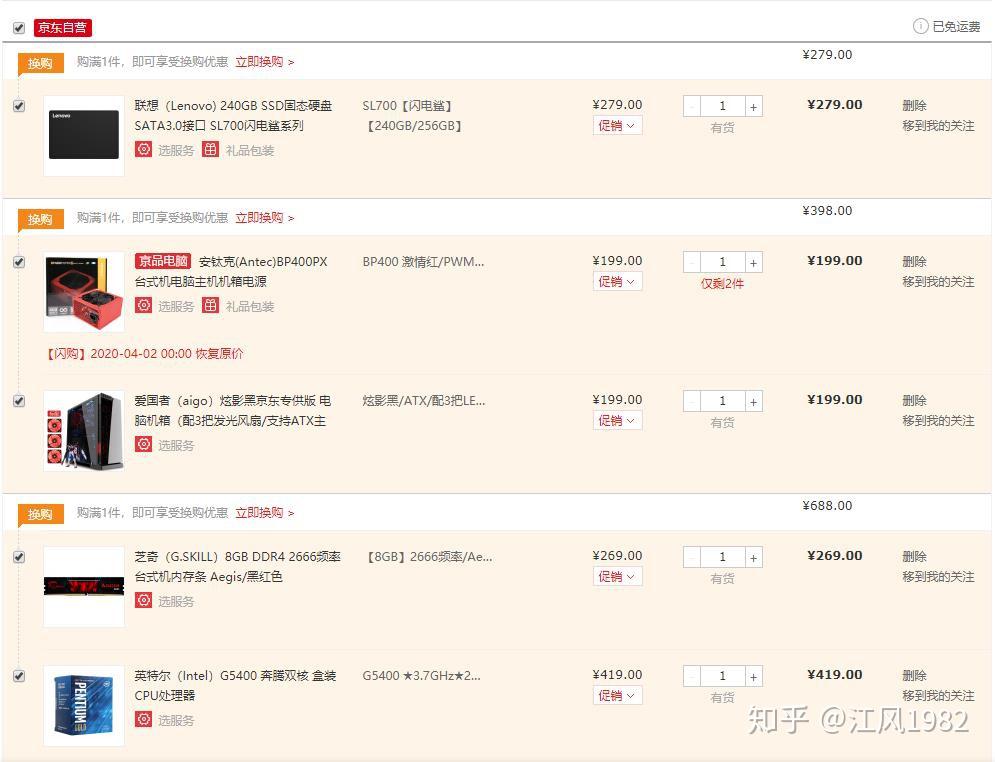Click 选服务 icon for Intel G5400
Viewport: 995px width, 762px height.
click(143, 719)
